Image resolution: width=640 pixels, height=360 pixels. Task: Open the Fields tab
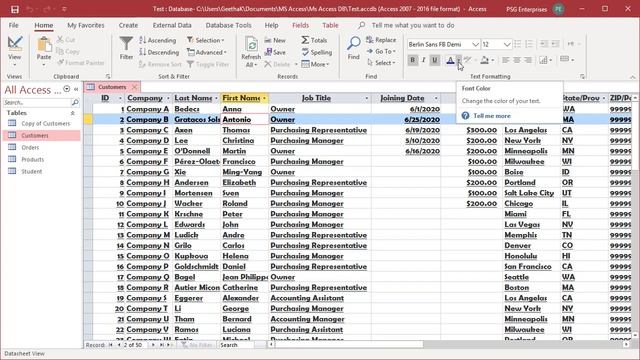click(300, 25)
